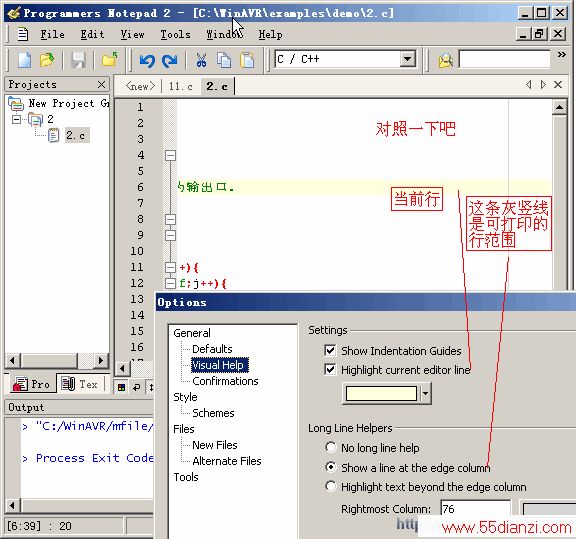Image resolution: width=576 pixels, height=539 pixels.
Task: Open the Help menu
Action: (271, 35)
